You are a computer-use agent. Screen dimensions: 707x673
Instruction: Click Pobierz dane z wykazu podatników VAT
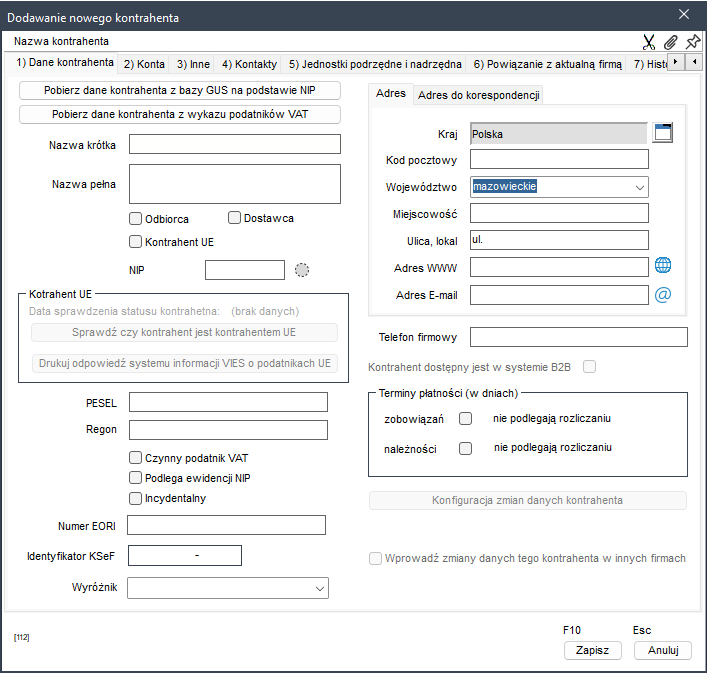tap(179, 114)
